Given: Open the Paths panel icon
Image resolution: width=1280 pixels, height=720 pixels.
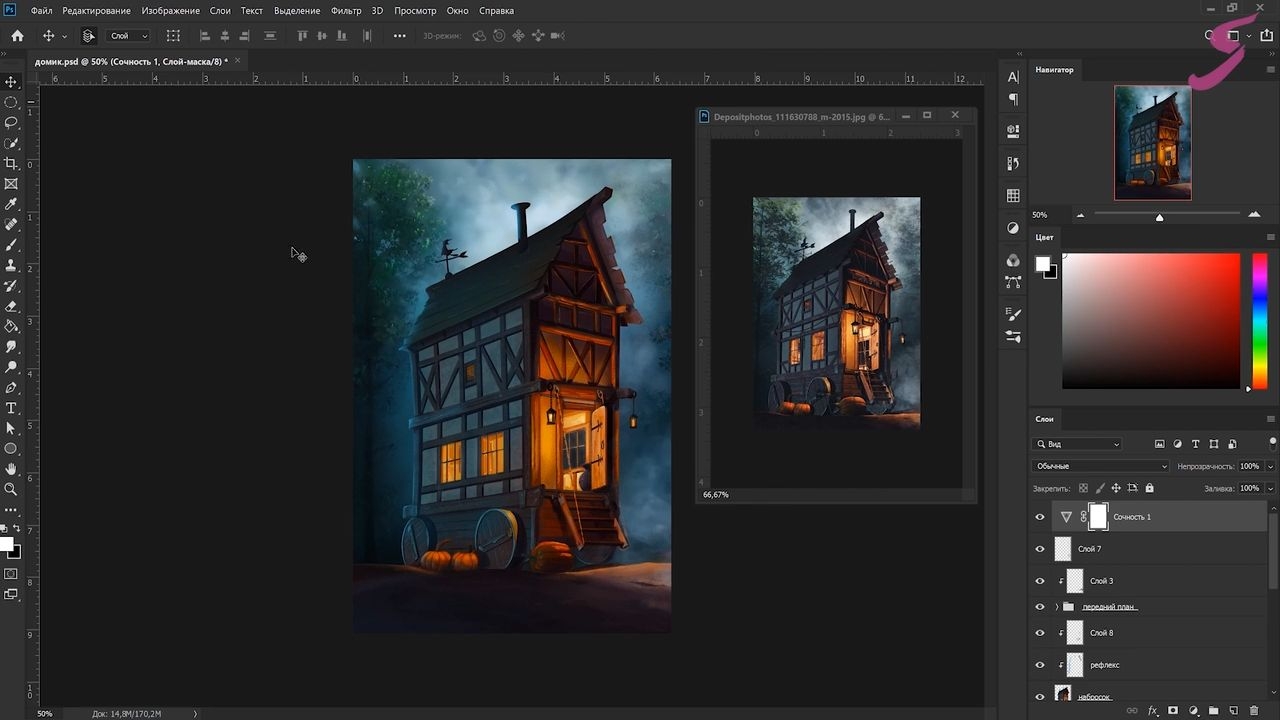Looking at the screenshot, I should pos(1013,282).
